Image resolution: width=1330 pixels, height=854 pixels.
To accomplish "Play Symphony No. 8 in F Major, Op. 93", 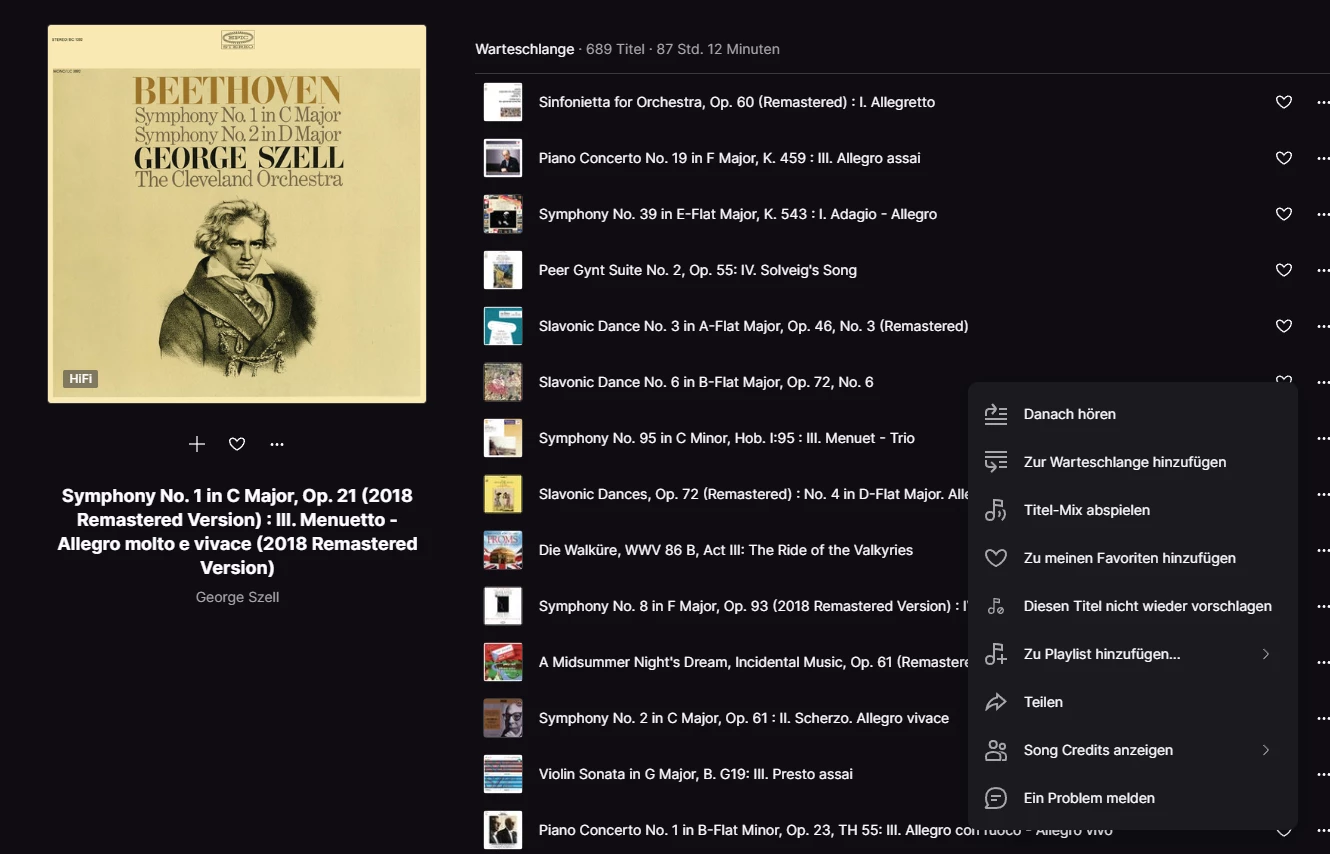I will [753, 606].
